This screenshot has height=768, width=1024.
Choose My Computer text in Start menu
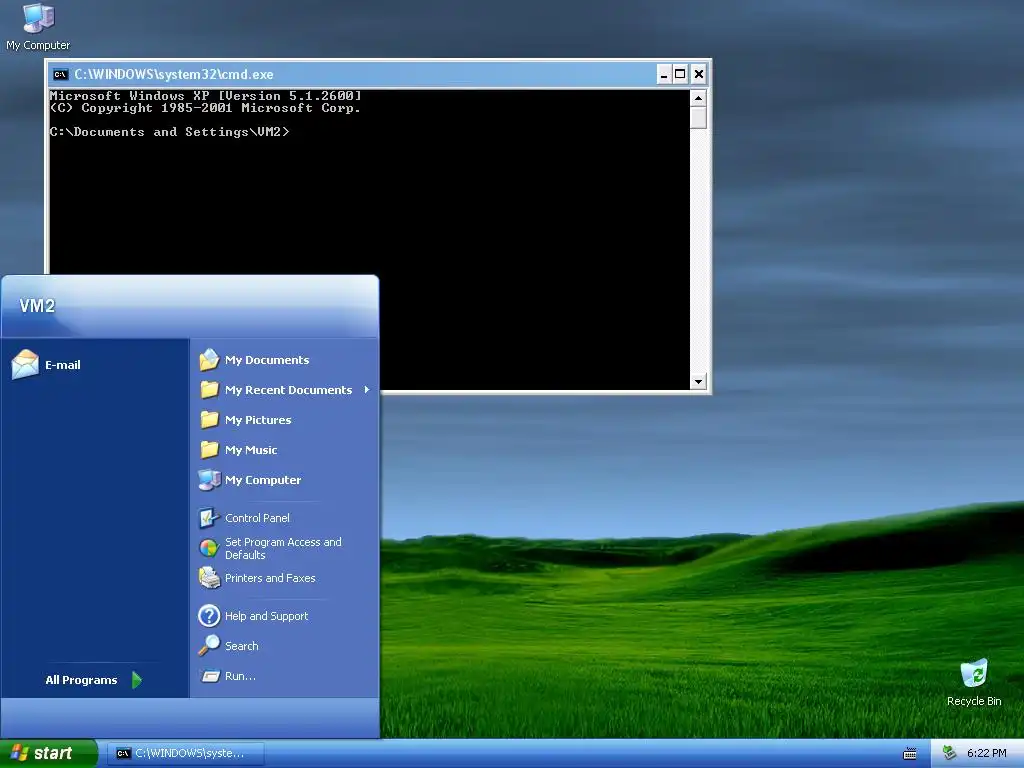pos(263,480)
